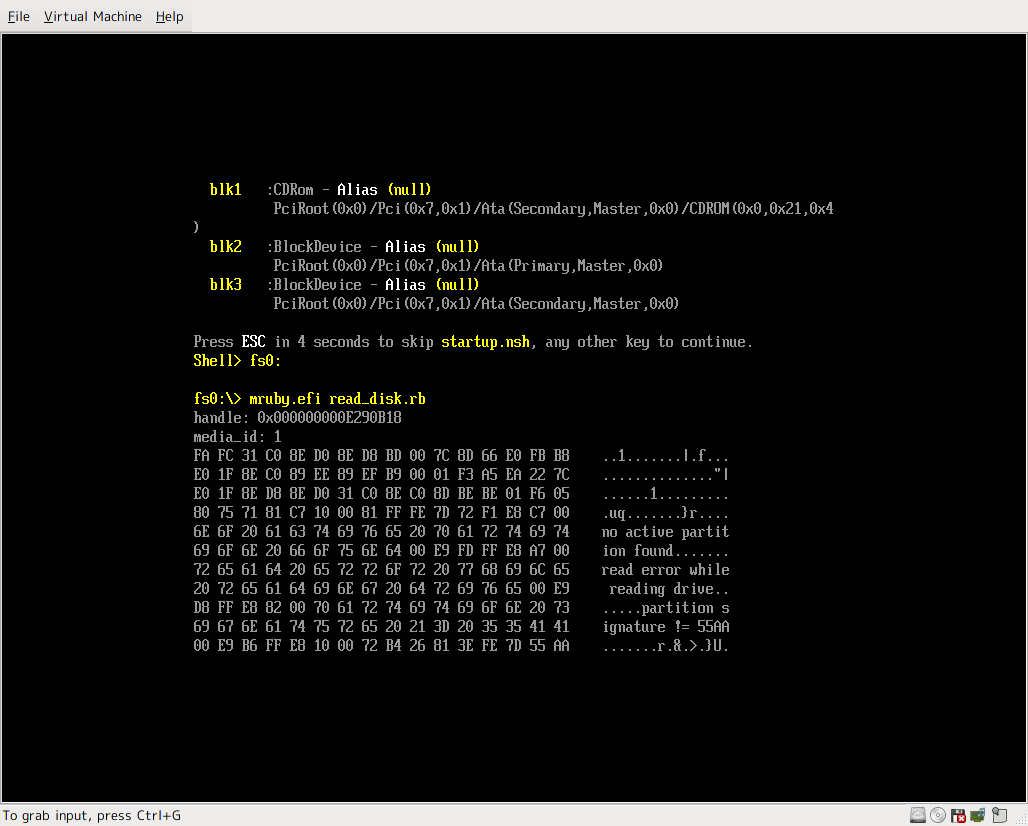Click the 'ignature != 55AA' ASCII text

[x=665, y=627]
